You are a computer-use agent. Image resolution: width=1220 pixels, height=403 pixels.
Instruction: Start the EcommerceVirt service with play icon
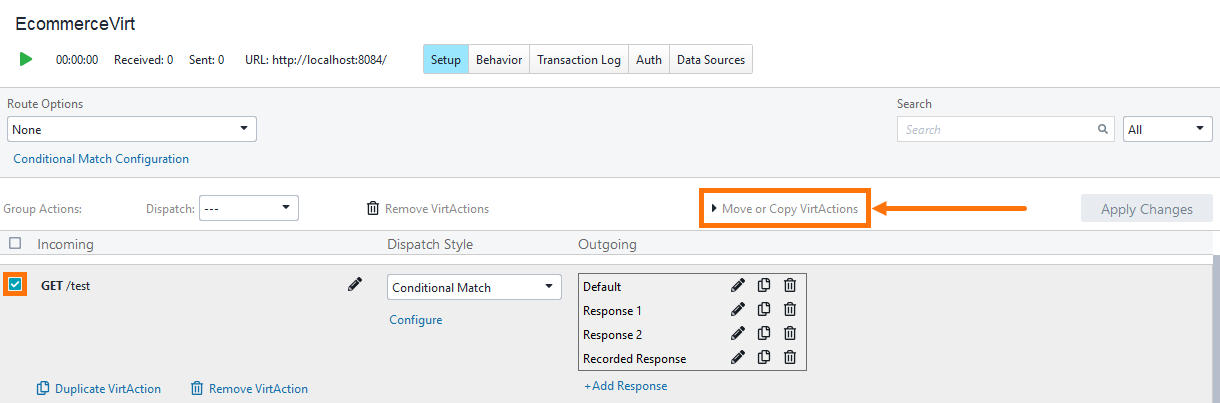tap(26, 59)
